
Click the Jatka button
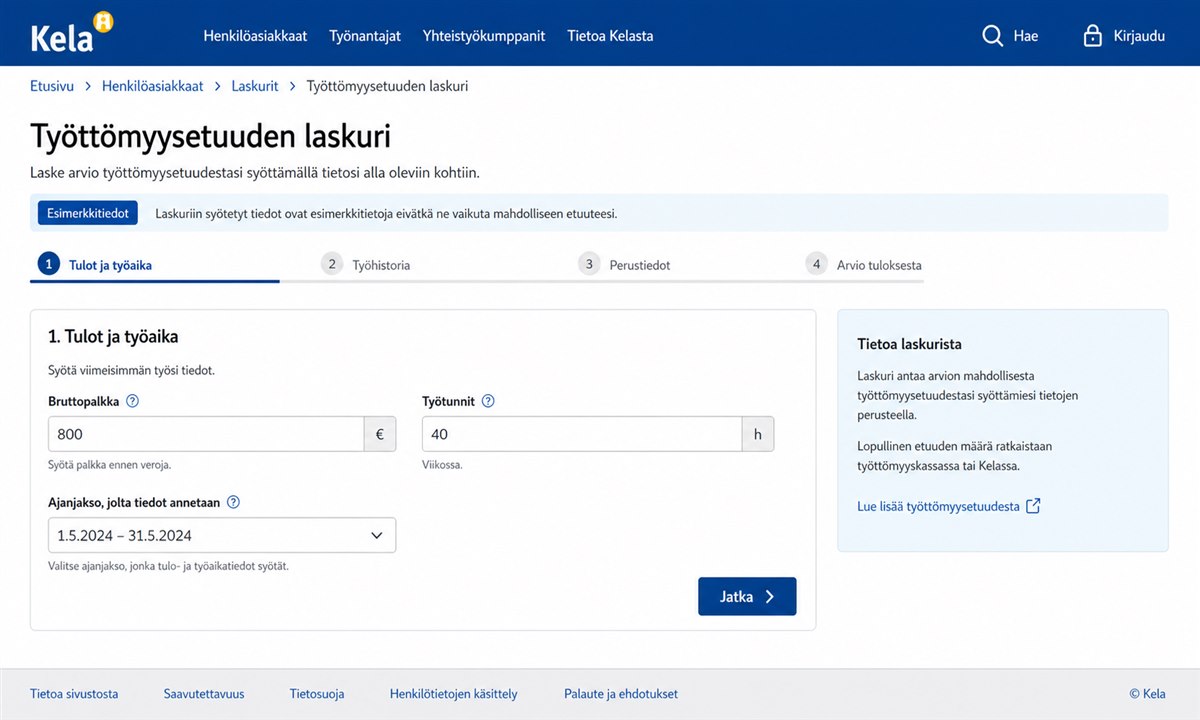coord(747,596)
